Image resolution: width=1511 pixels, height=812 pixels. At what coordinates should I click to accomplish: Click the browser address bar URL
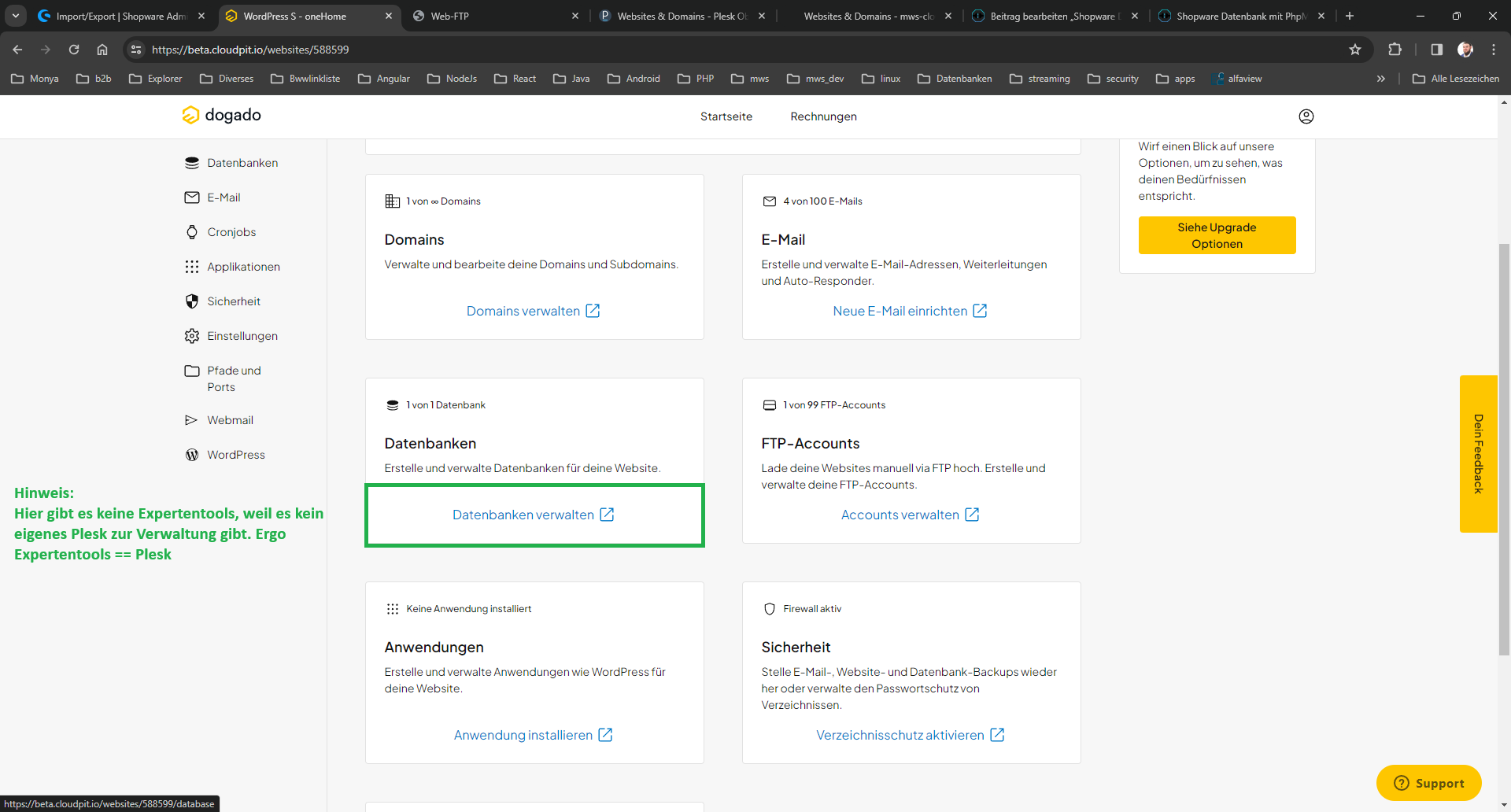(250, 50)
